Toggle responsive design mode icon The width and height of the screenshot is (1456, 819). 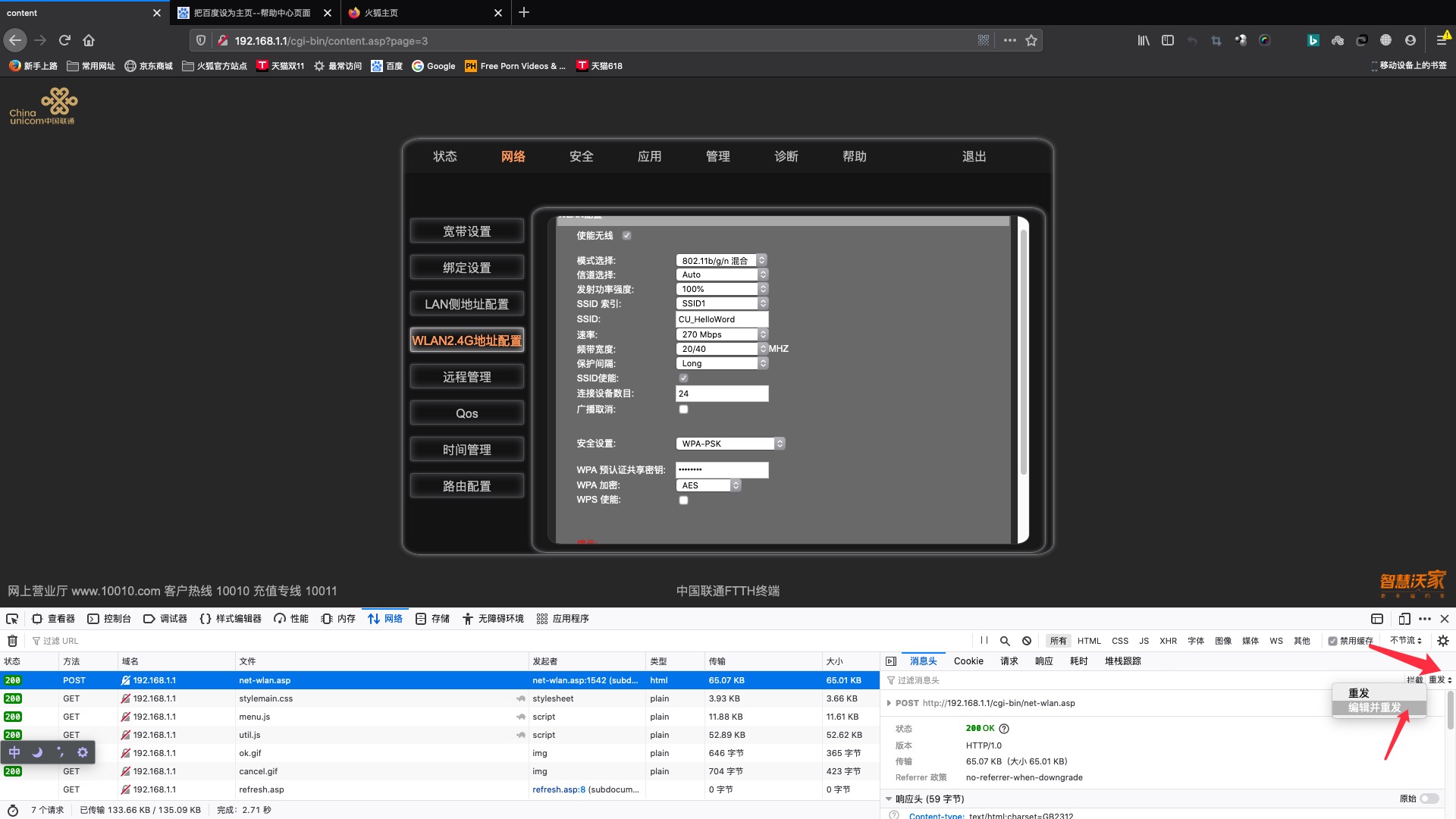(x=1404, y=619)
